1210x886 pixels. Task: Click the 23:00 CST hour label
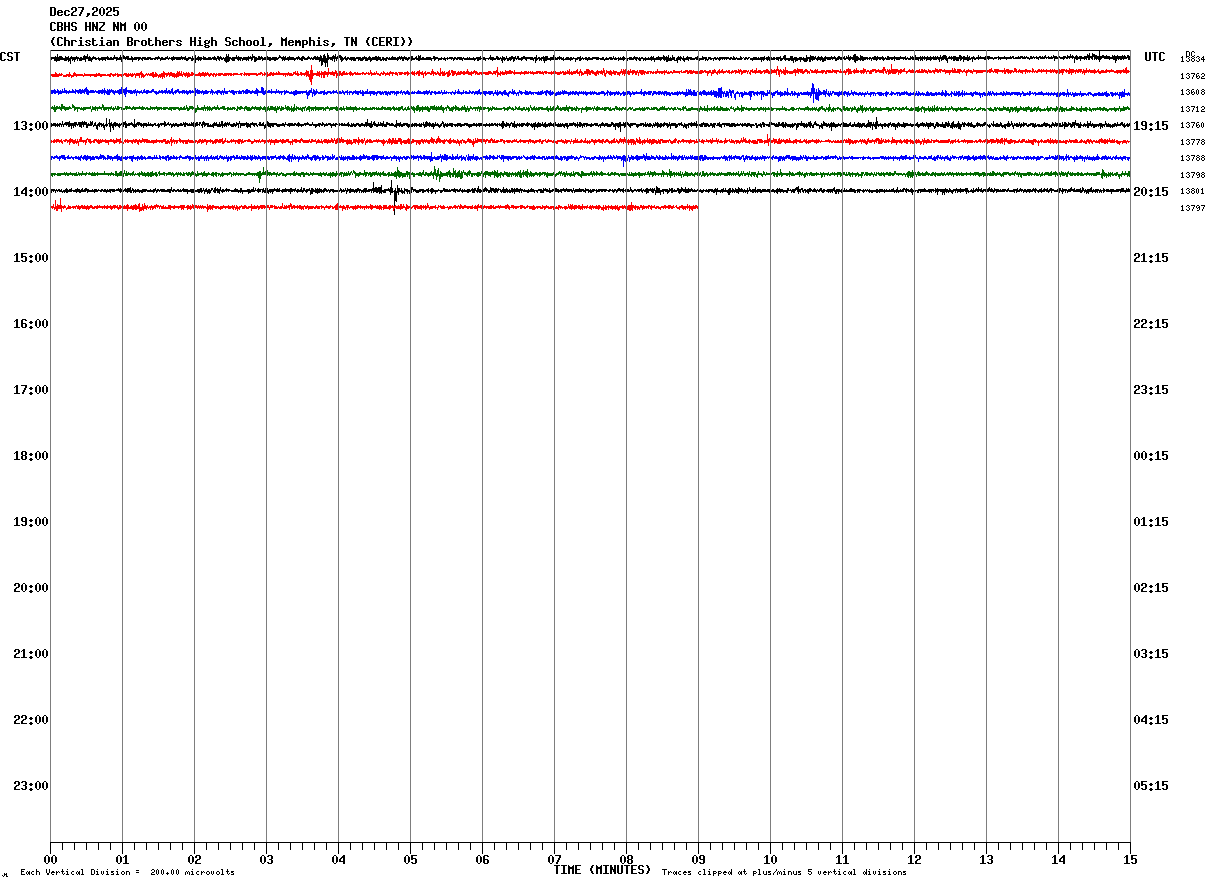pyautogui.click(x=30, y=785)
